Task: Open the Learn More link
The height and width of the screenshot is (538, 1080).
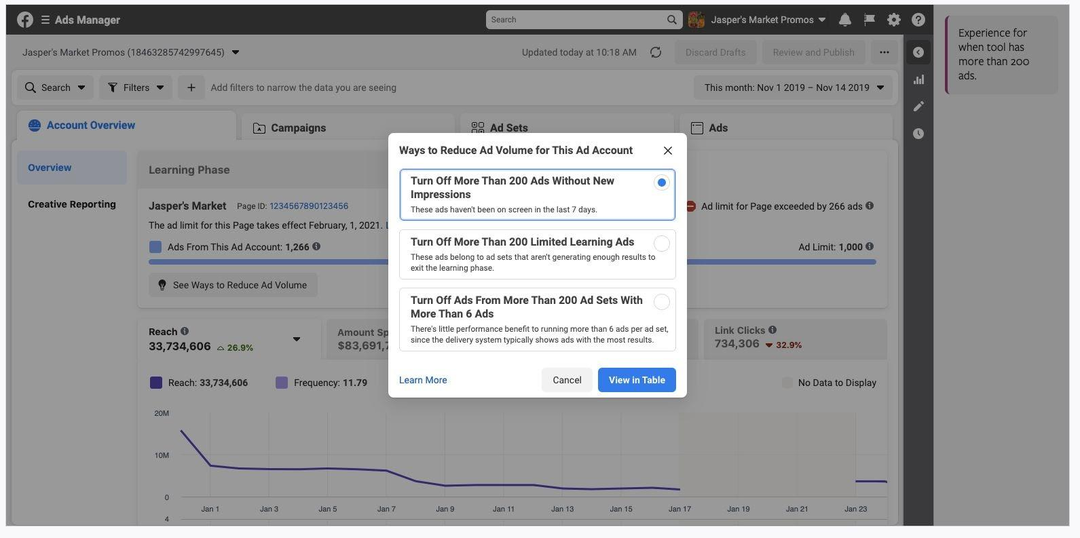Action: [x=423, y=380]
